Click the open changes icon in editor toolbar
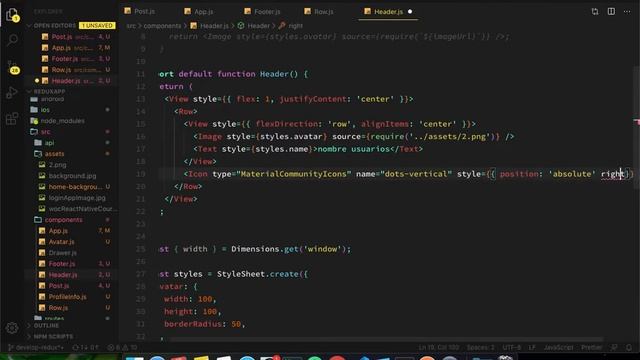The image size is (640, 360). (x=595, y=11)
